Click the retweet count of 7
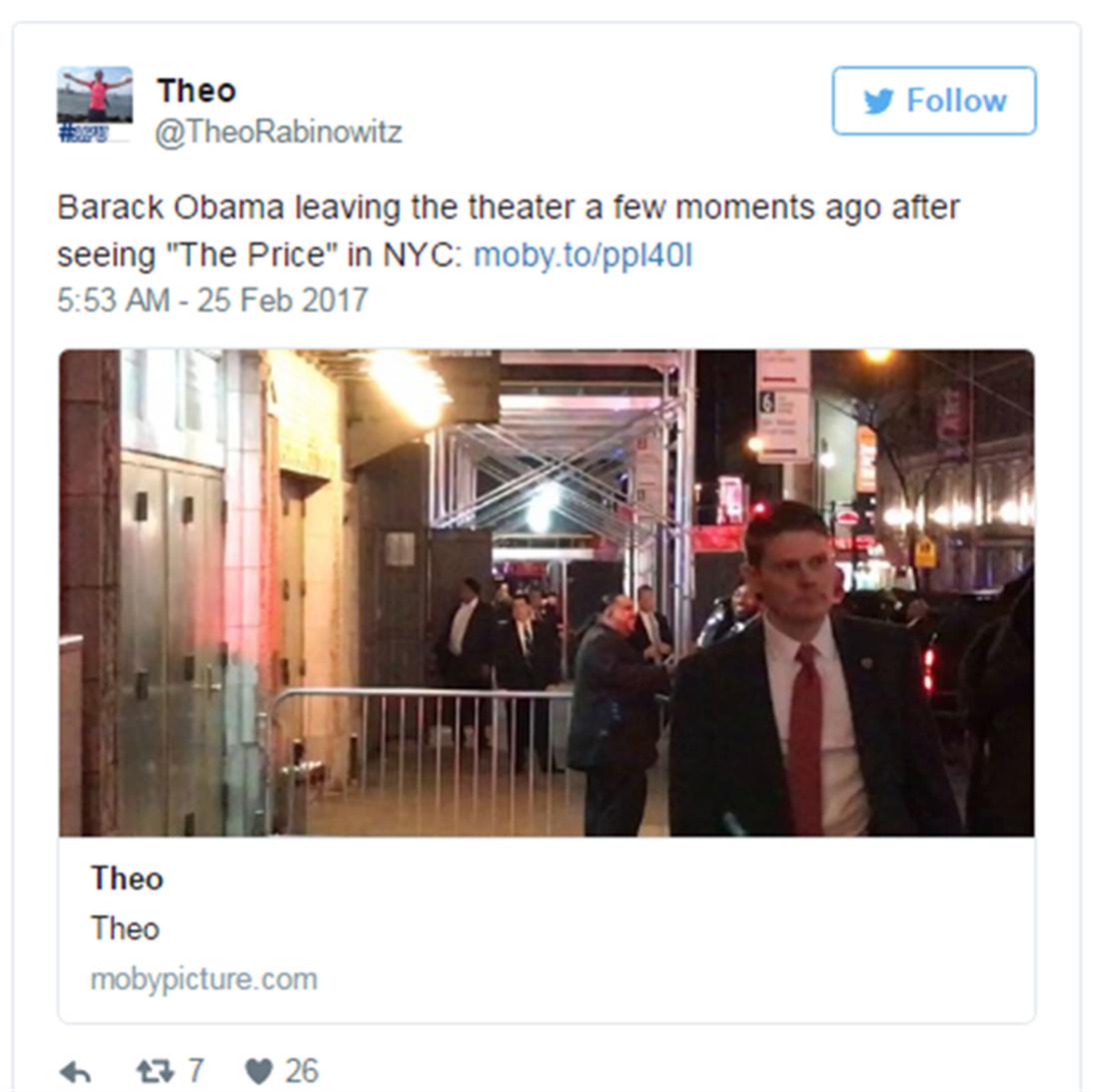 196,1072
